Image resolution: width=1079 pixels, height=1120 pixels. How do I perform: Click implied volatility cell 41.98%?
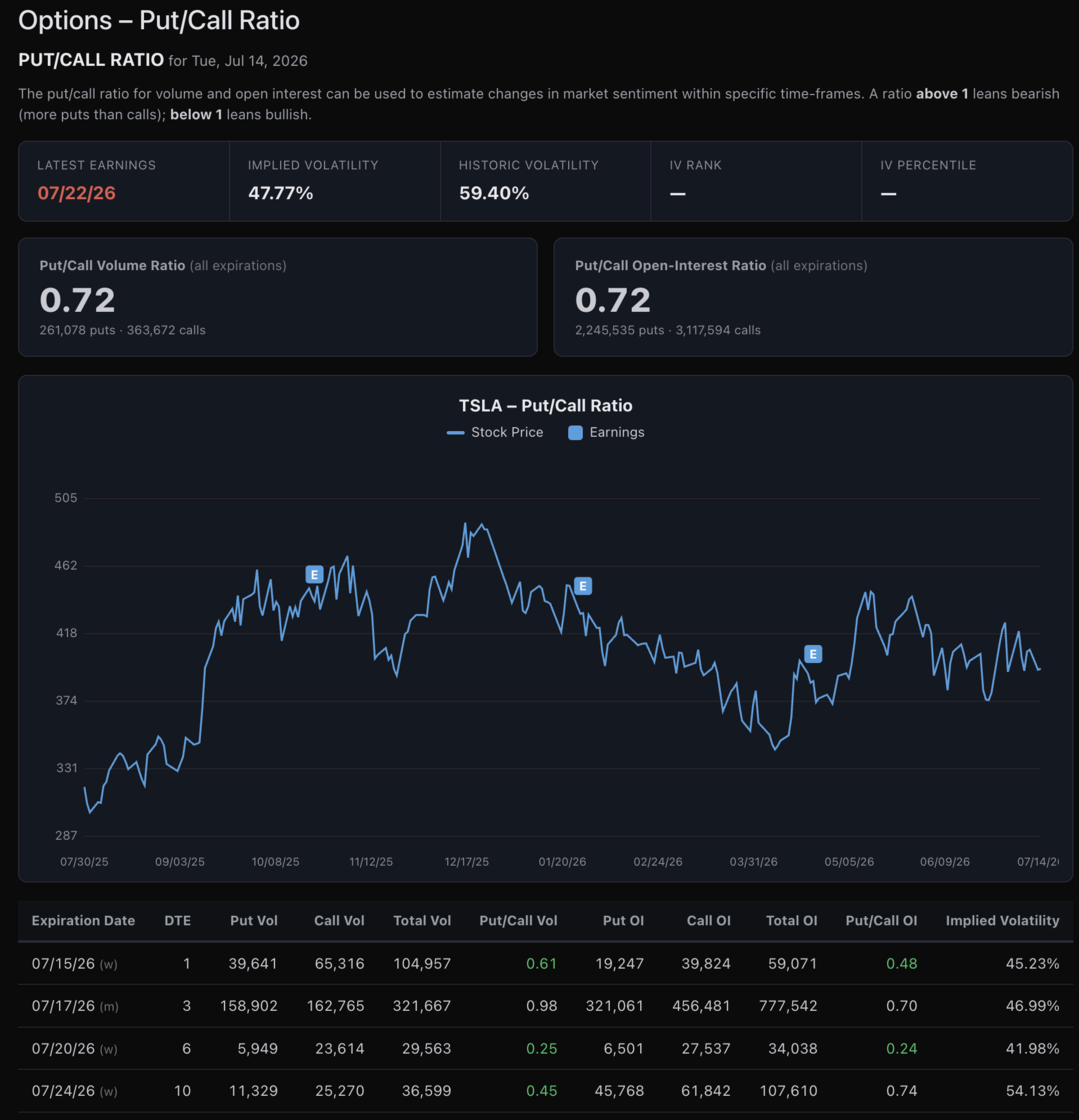pyautogui.click(x=1033, y=1049)
